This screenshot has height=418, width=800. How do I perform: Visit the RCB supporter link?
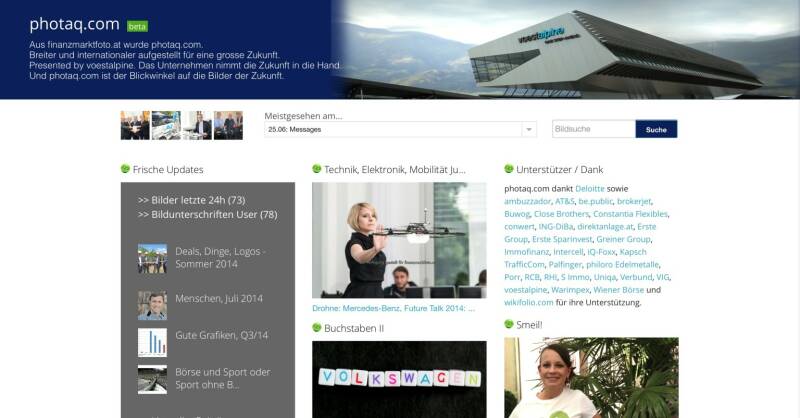532,277
